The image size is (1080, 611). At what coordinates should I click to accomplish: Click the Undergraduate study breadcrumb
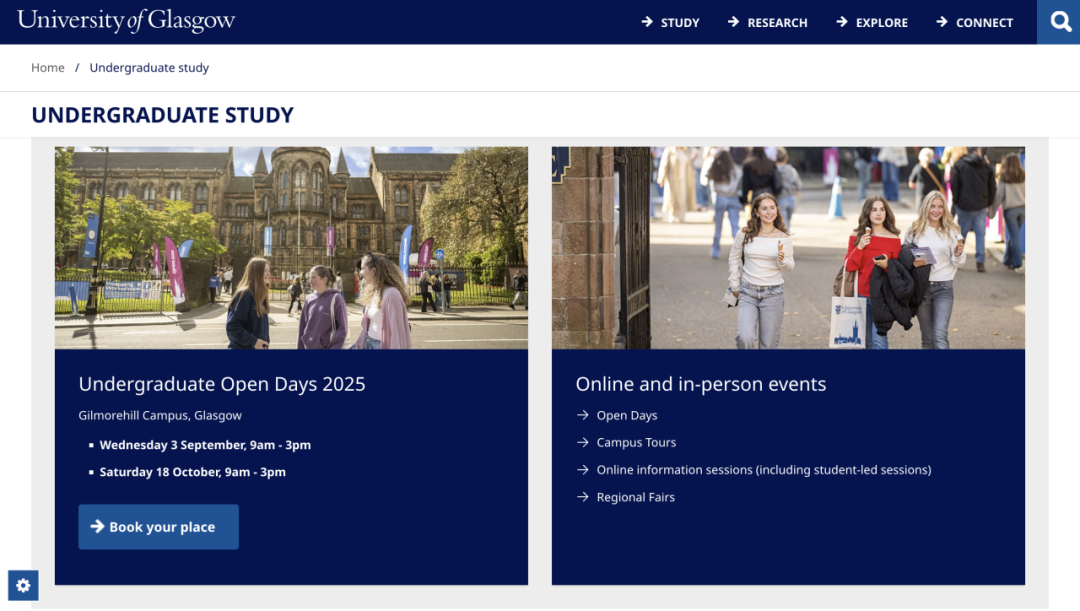click(x=149, y=68)
